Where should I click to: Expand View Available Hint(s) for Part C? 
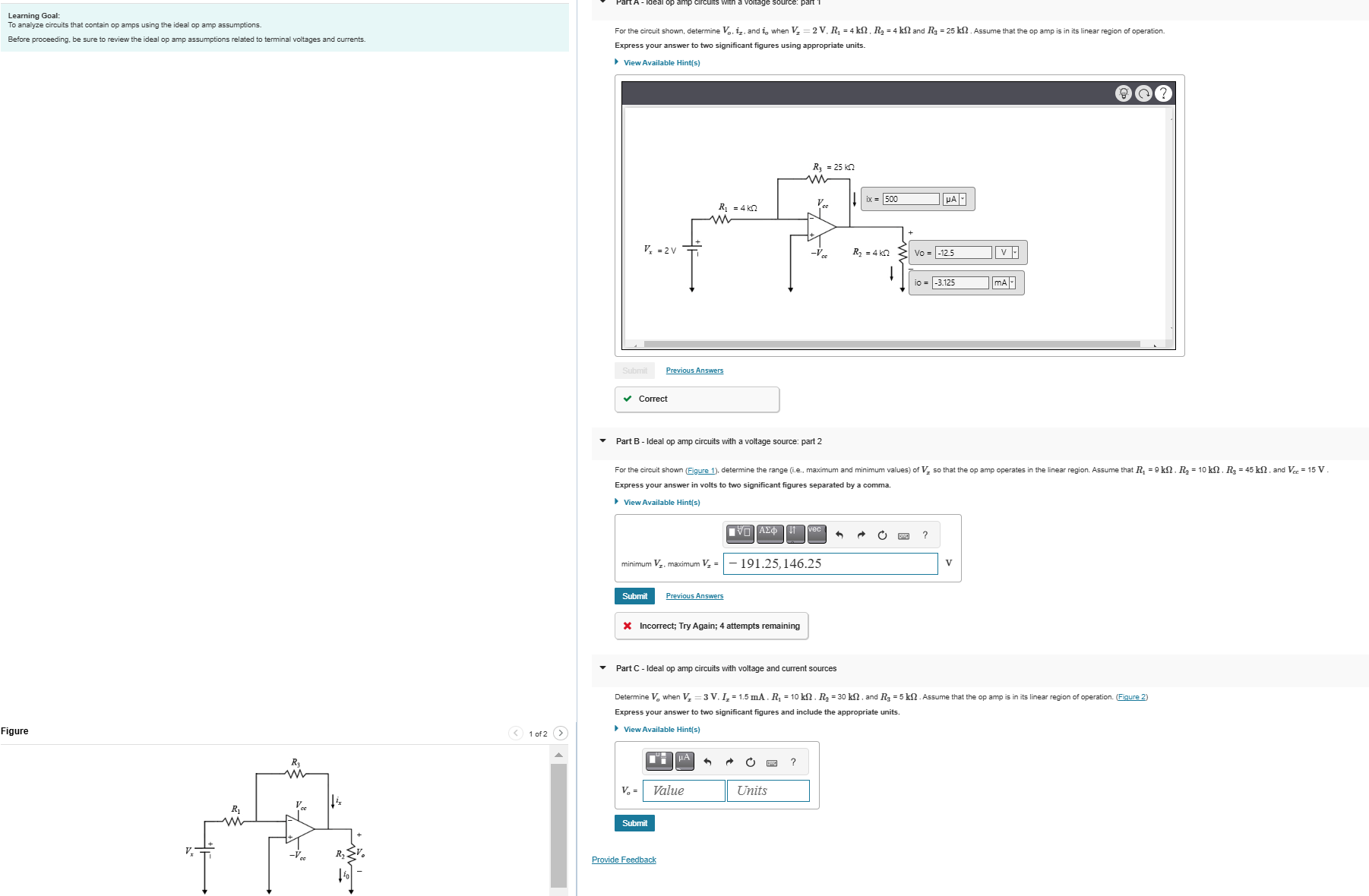coord(660,729)
